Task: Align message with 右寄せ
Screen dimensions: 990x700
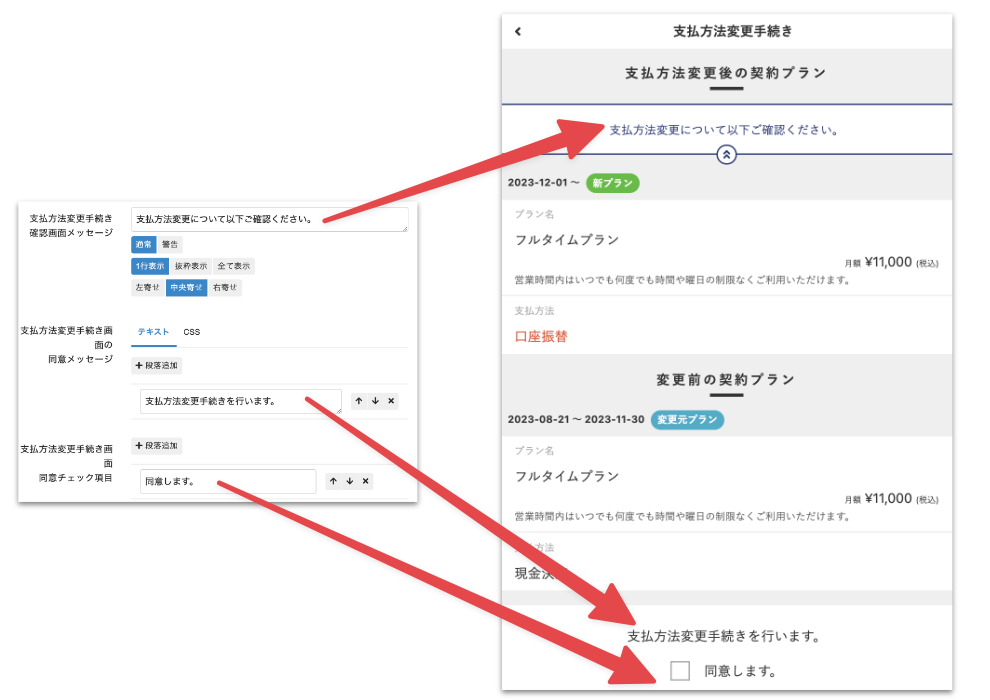Action: 225,288
